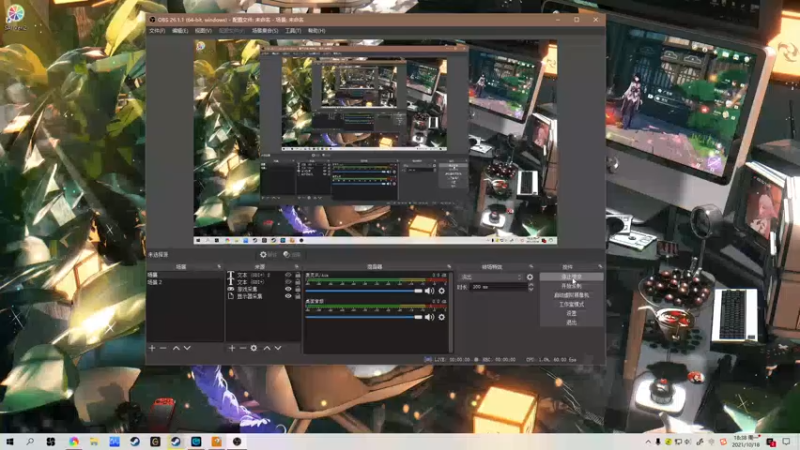Click 开始录制 to start recording
Image resolution: width=800 pixels, height=450 pixels.
[x=571, y=286]
